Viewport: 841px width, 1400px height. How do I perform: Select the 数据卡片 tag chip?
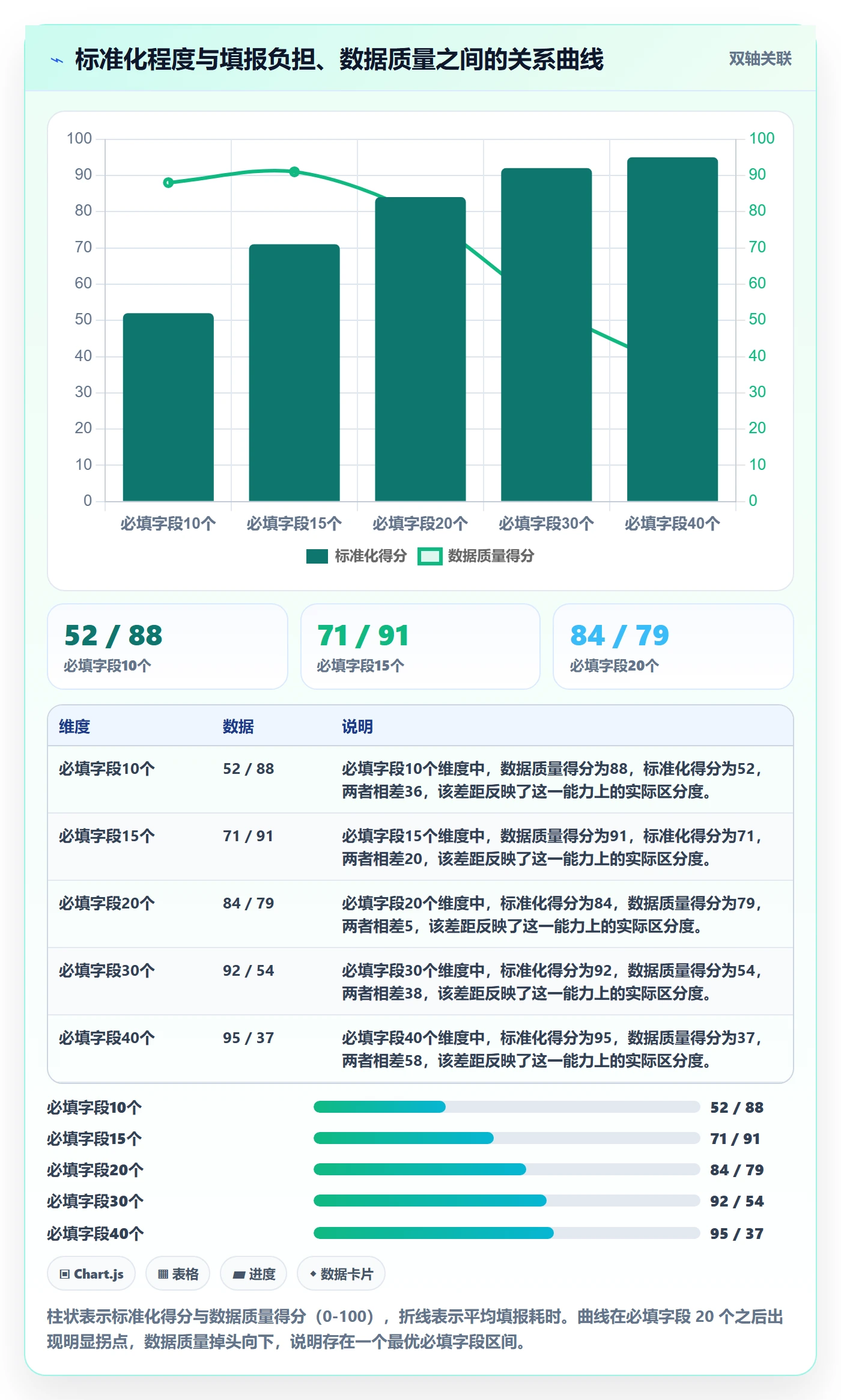point(341,1273)
